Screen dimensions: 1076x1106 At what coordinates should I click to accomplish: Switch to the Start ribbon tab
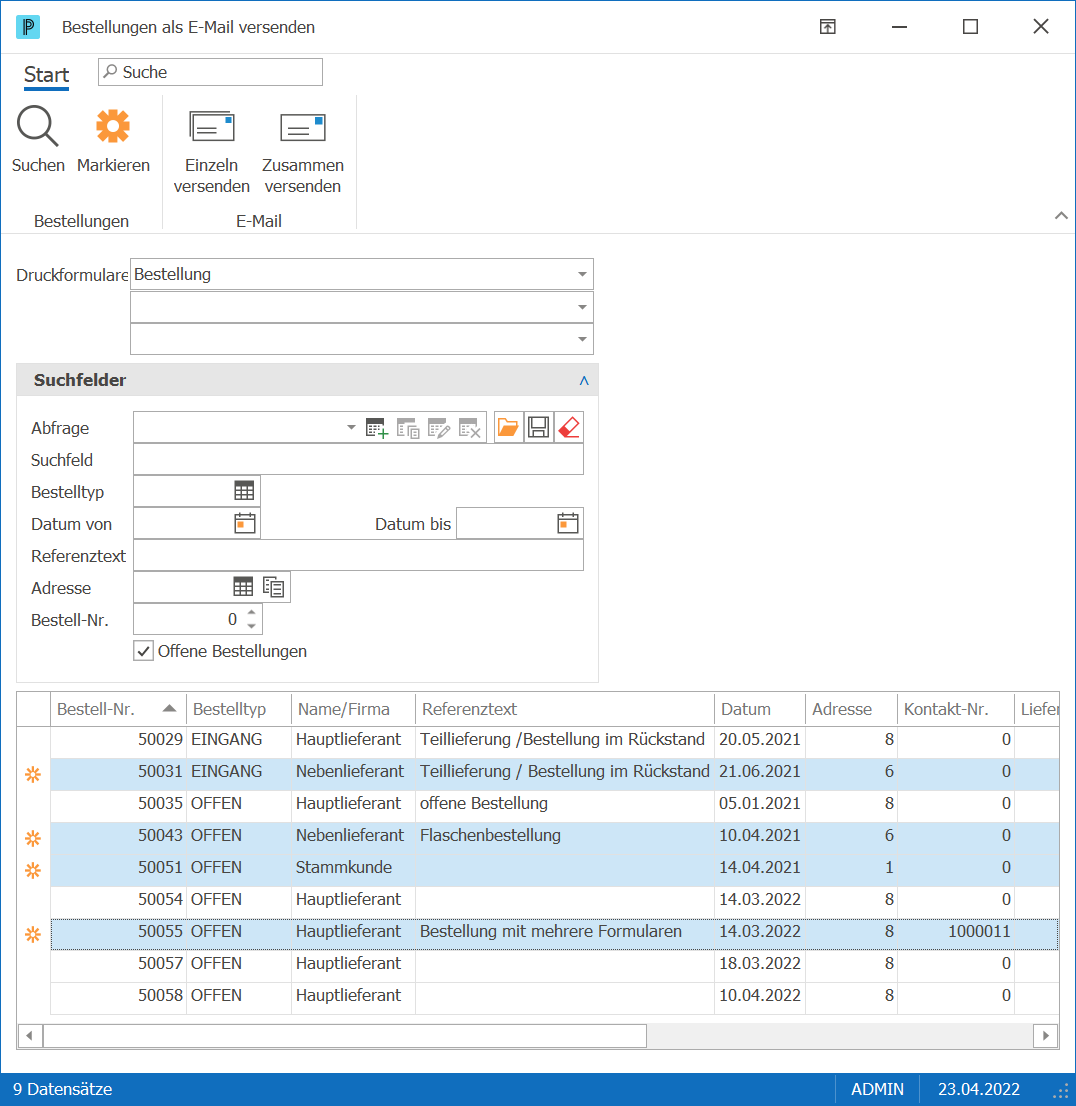[x=47, y=75]
